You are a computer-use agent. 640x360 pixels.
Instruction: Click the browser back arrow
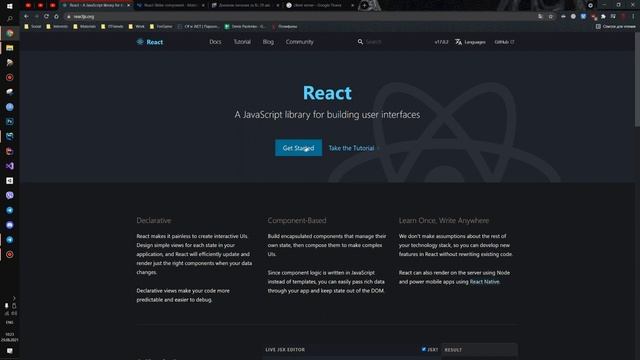[x=26, y=16]
